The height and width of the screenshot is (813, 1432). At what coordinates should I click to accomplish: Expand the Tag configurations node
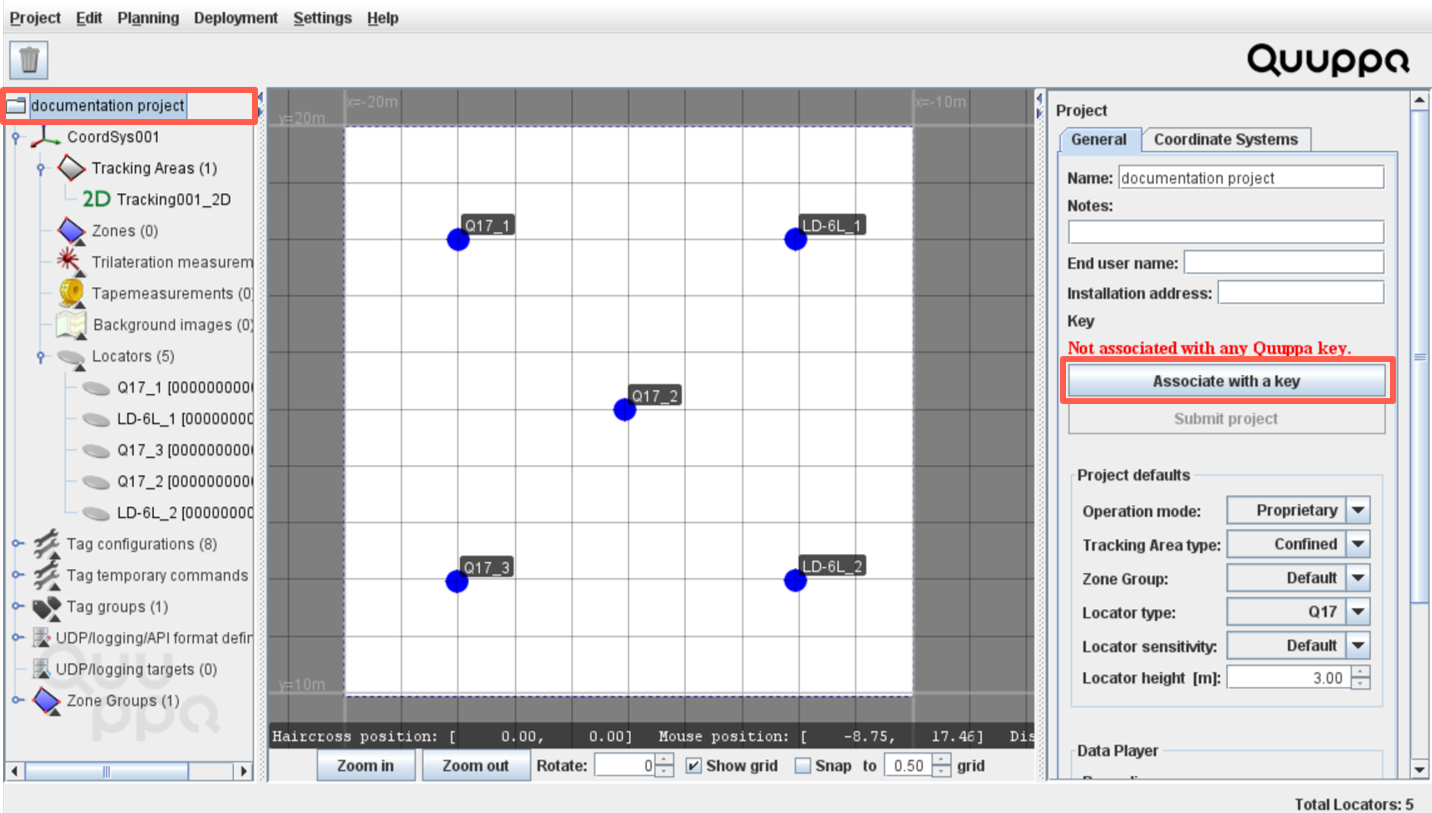16,544
